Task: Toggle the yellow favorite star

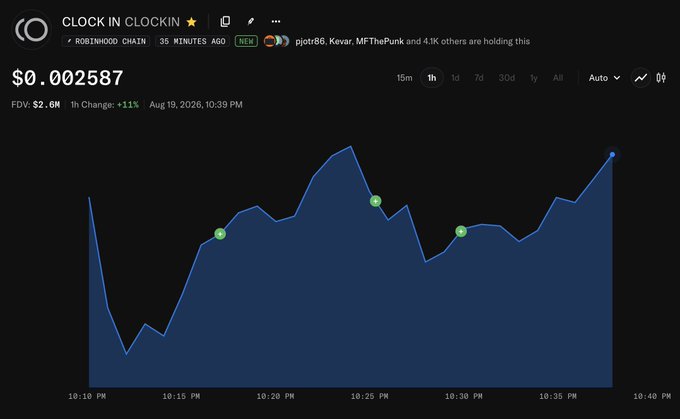Action: 191,22
